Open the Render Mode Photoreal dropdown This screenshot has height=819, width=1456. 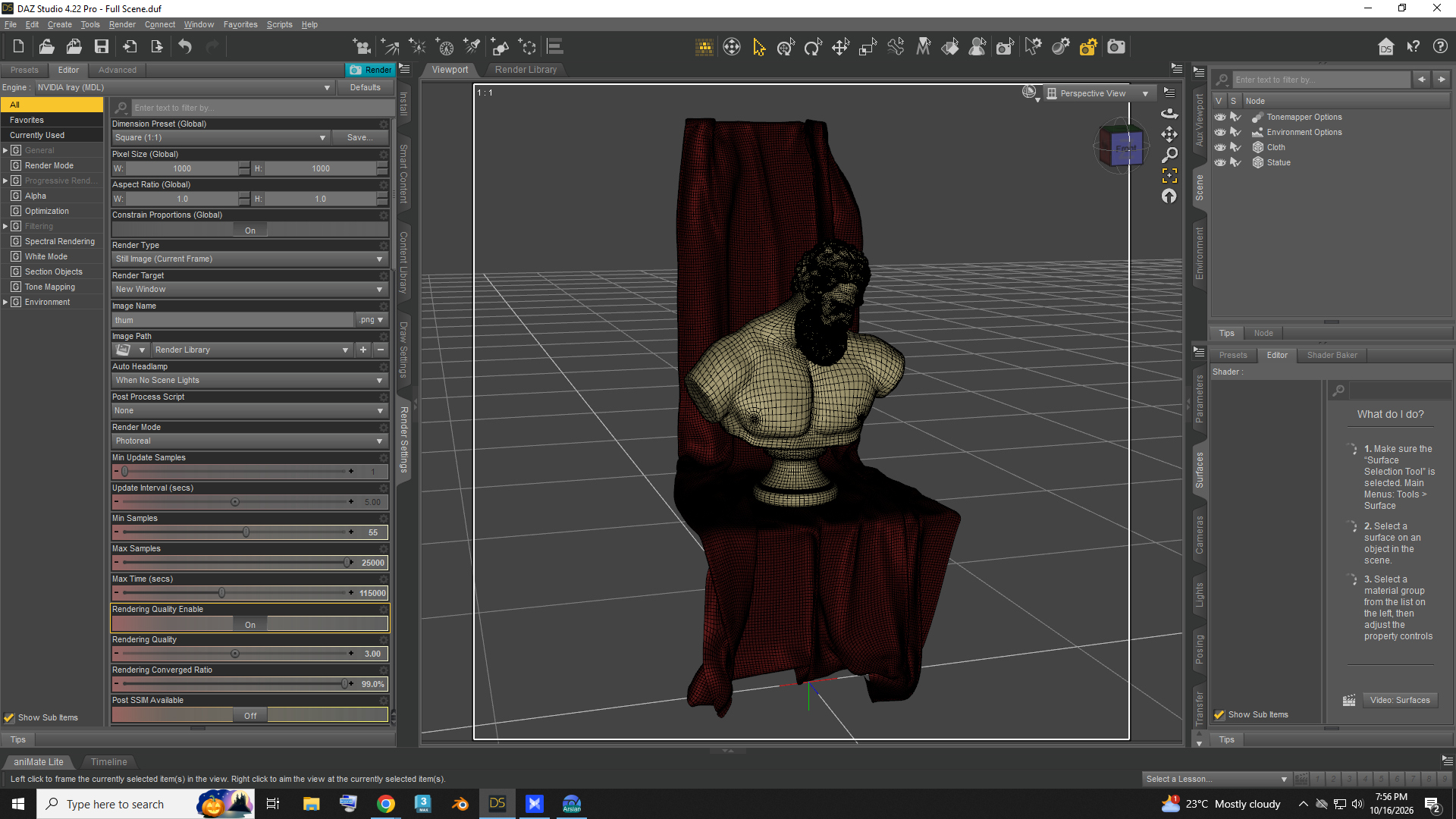[x=250, y=441]
